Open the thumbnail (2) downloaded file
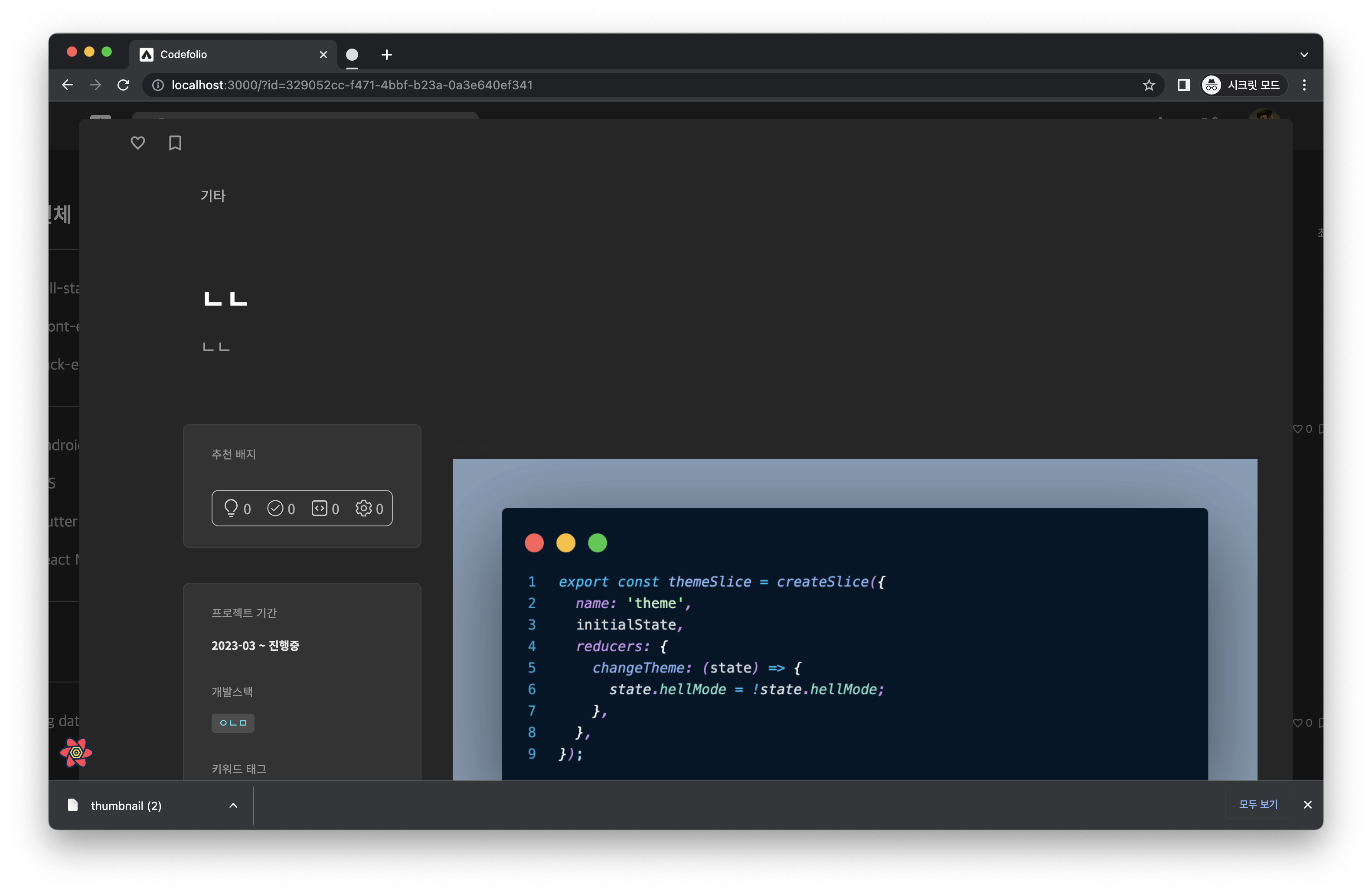Screen dimensions: 1372x894 [126, 805]
